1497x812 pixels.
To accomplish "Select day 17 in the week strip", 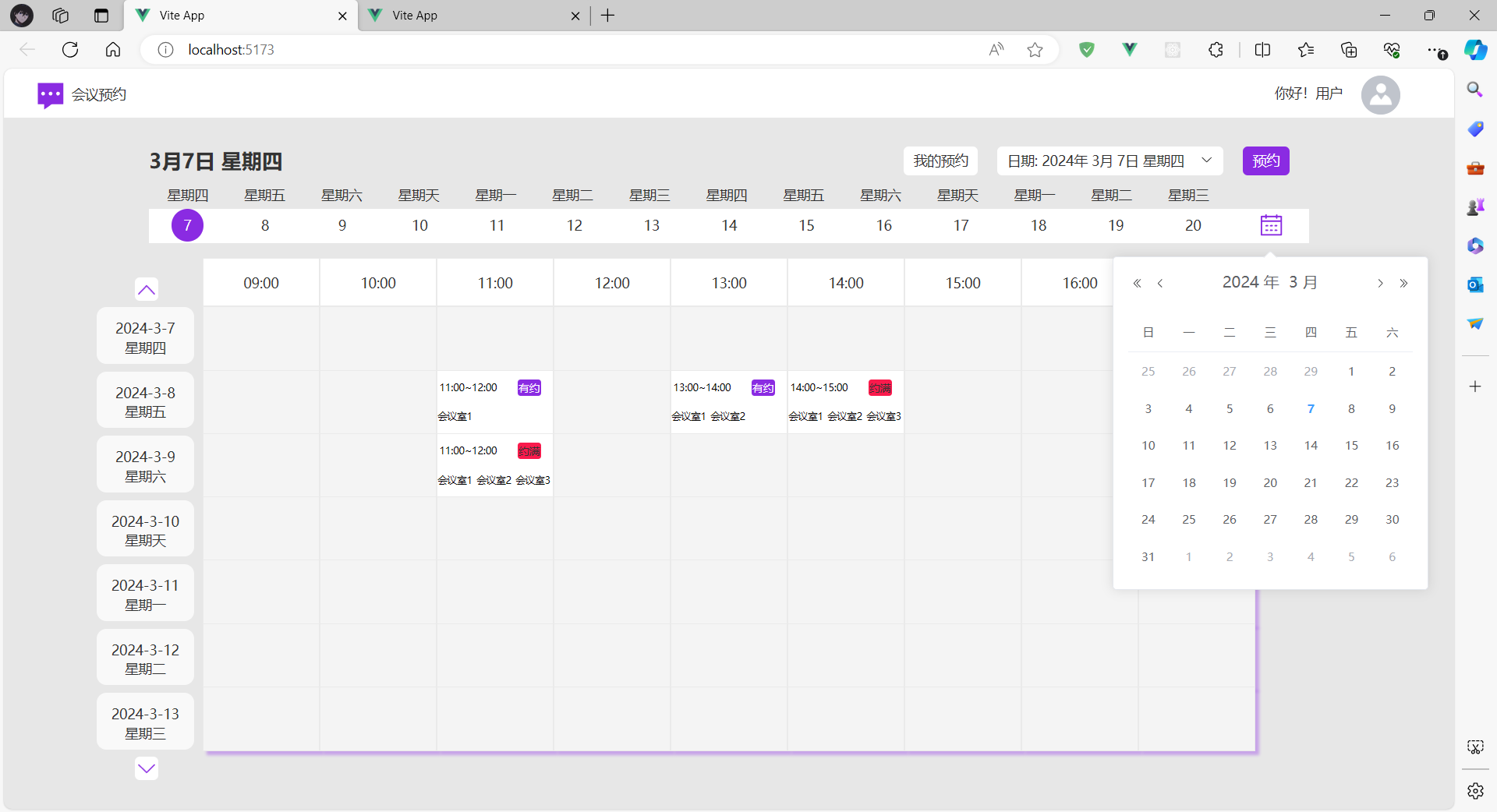I will coord(961,225).
